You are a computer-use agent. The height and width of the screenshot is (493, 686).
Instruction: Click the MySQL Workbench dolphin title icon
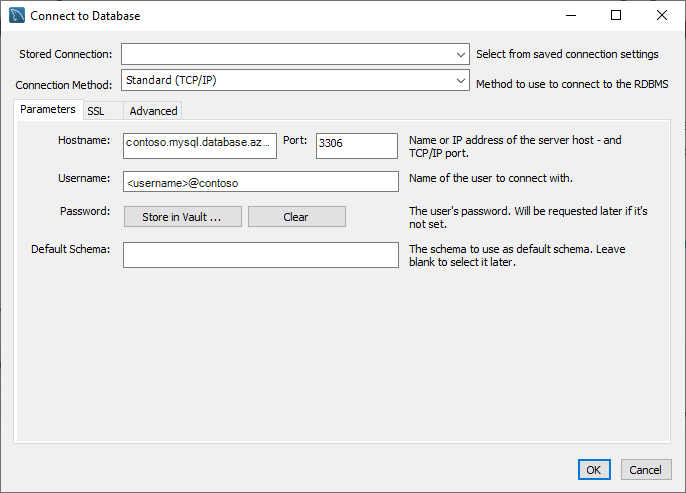coord(17,15)
